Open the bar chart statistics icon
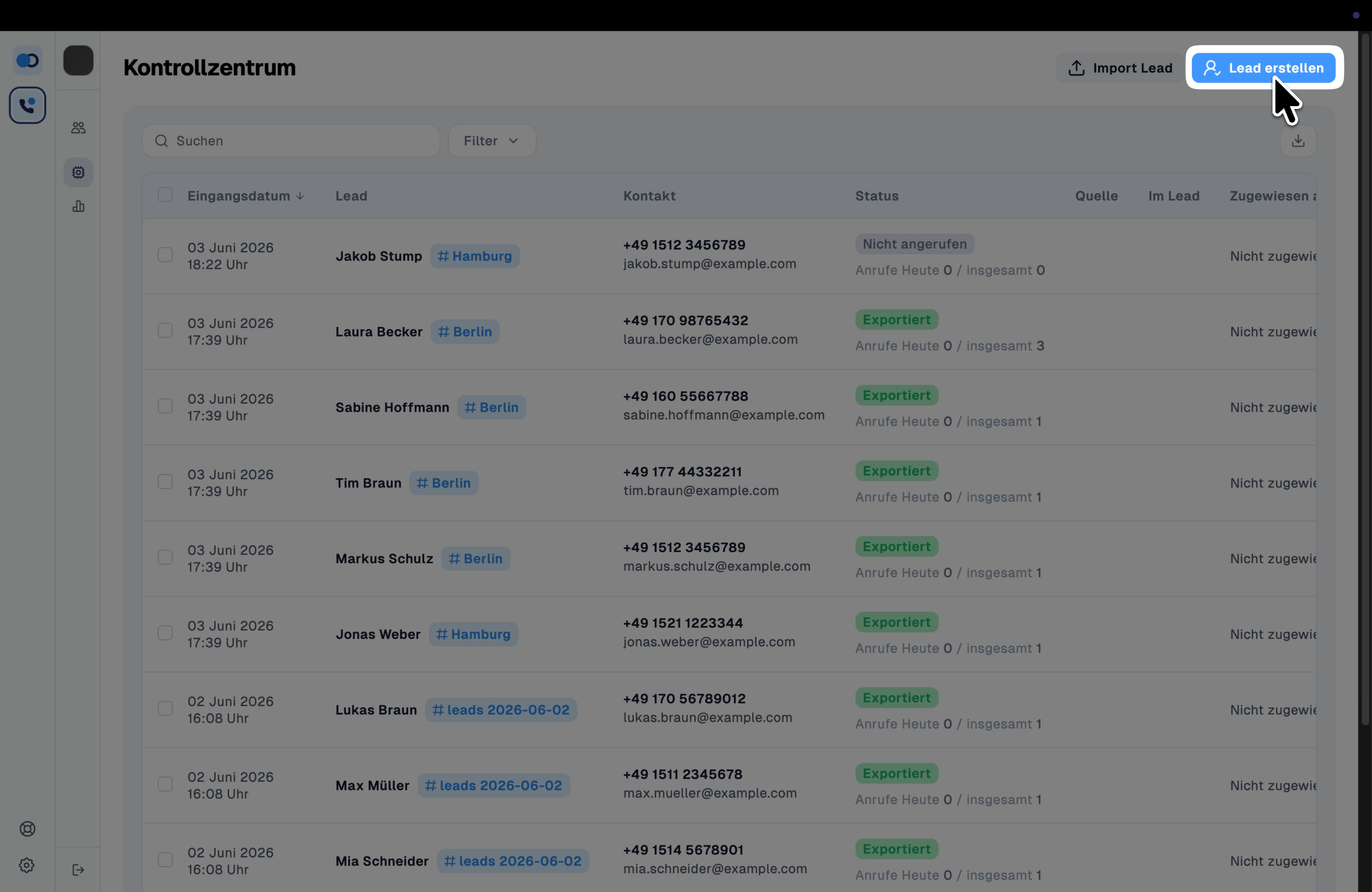The height and width of the screenshot is (892, 1372). coord(78,206)
